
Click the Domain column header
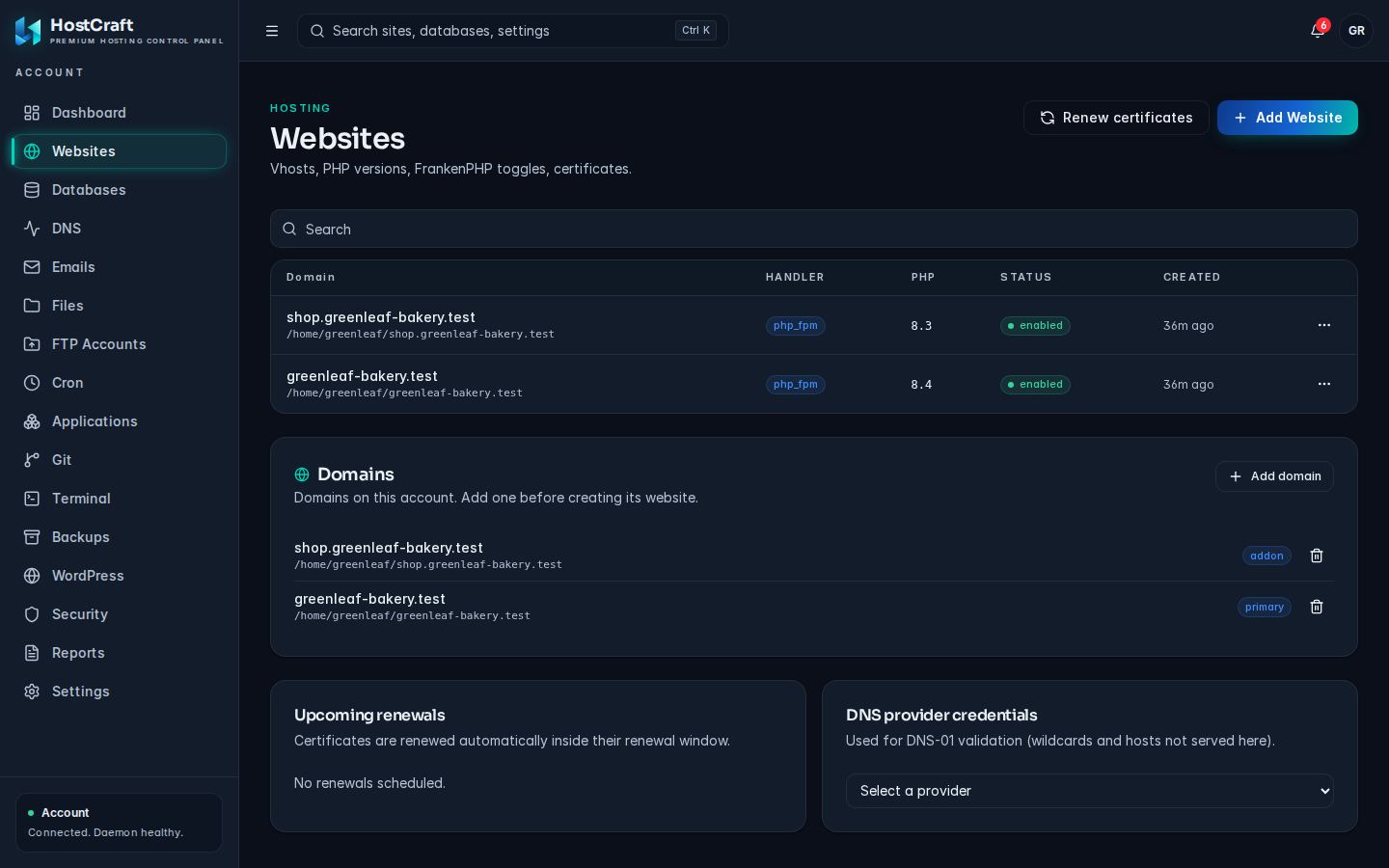[311, 277]
